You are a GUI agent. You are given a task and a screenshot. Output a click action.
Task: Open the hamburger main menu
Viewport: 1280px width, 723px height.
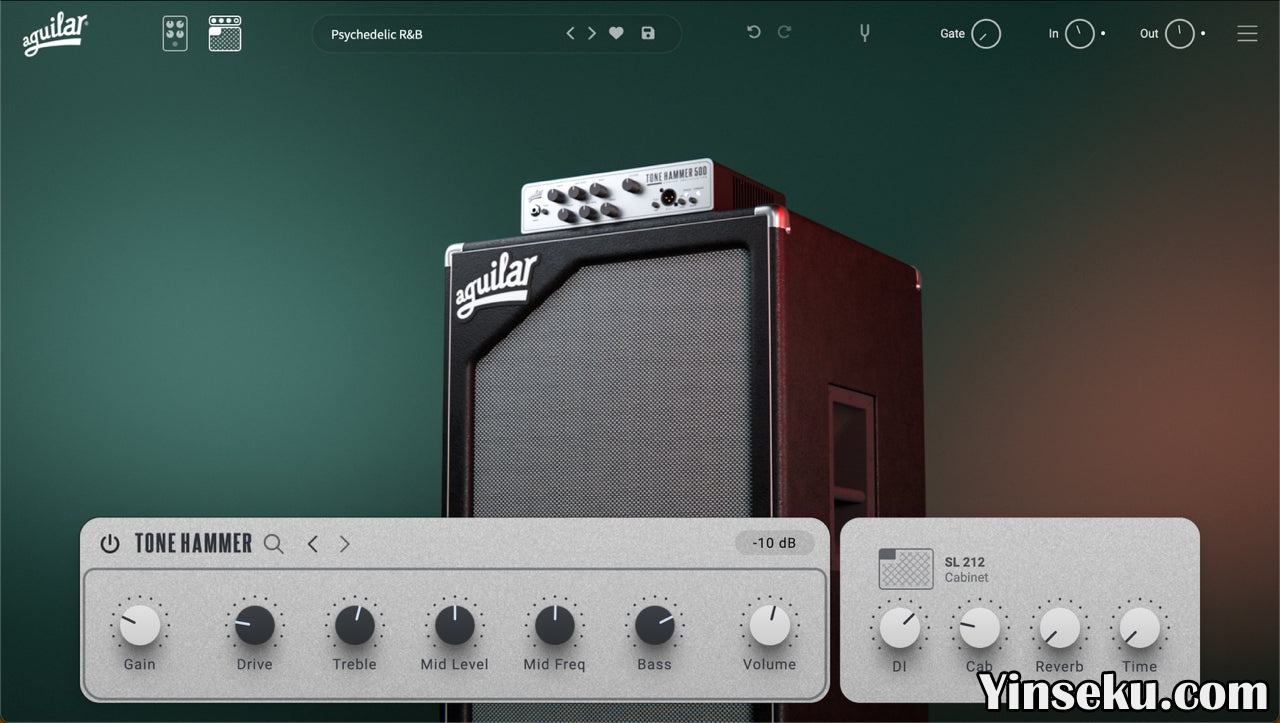click(x=1247, y=34)
